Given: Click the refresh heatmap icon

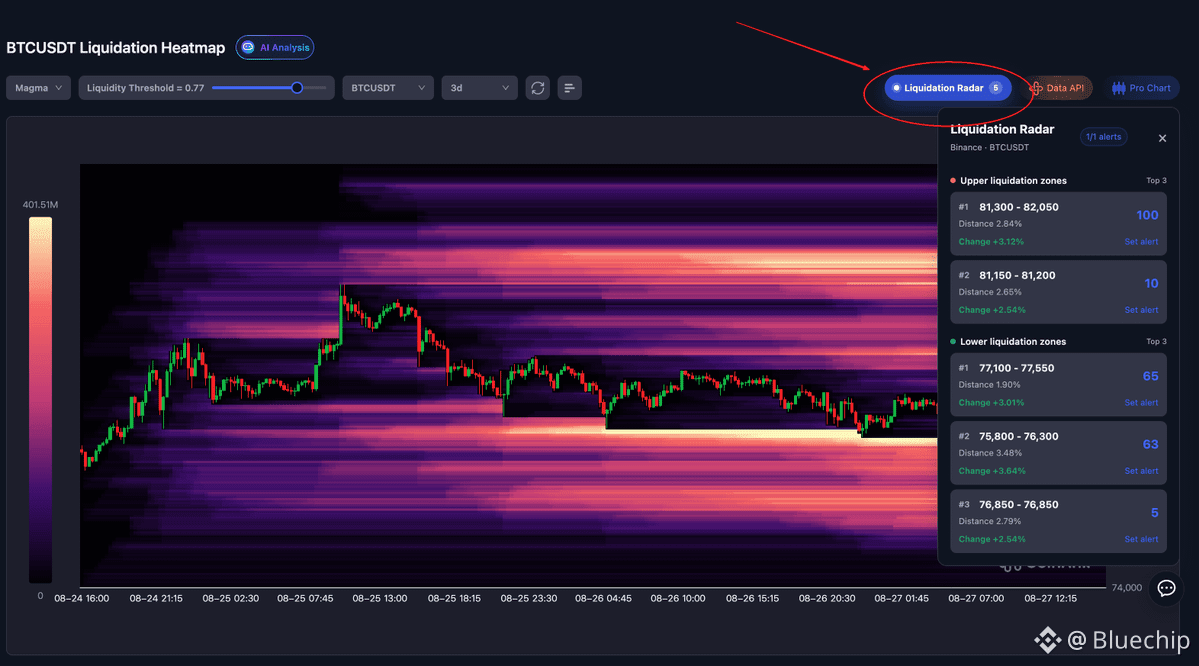Looking at the screenshot, I should [538, 88].
